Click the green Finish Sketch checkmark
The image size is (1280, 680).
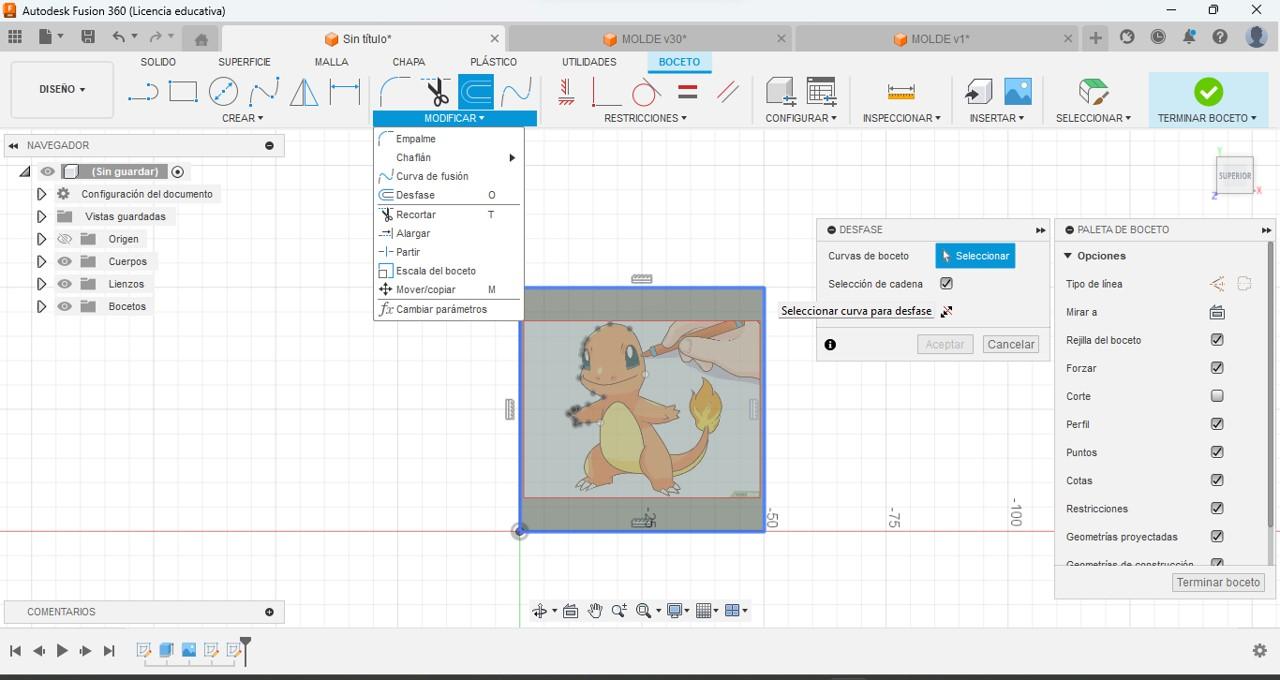(x=1208, y=92)
